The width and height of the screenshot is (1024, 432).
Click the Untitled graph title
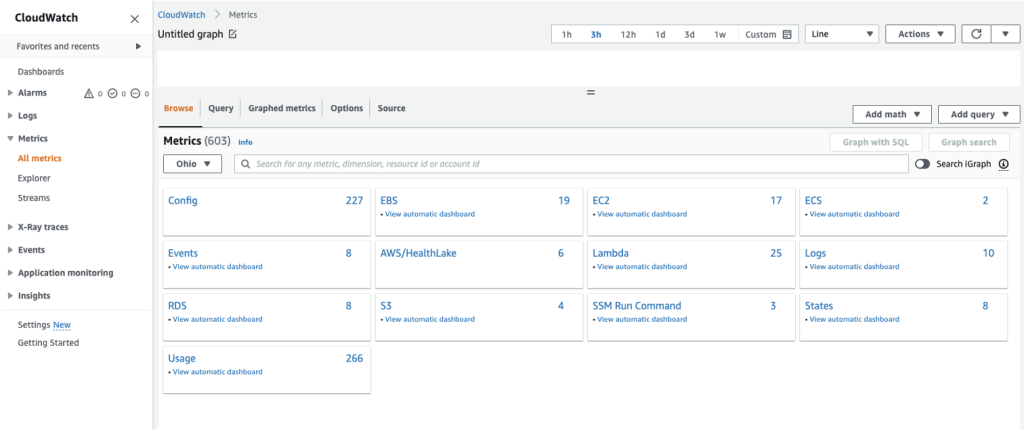point(191,34)
